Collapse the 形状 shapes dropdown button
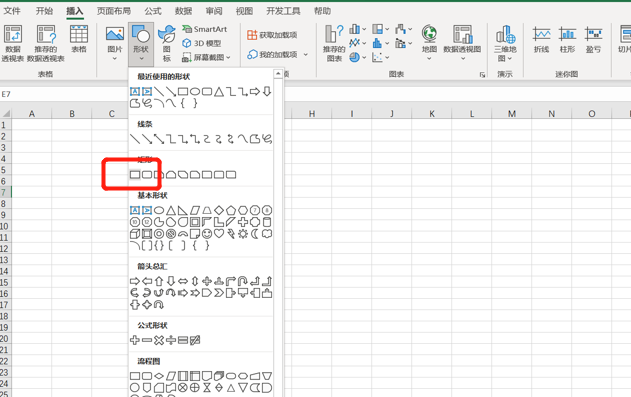 click(x=141, y=44)
